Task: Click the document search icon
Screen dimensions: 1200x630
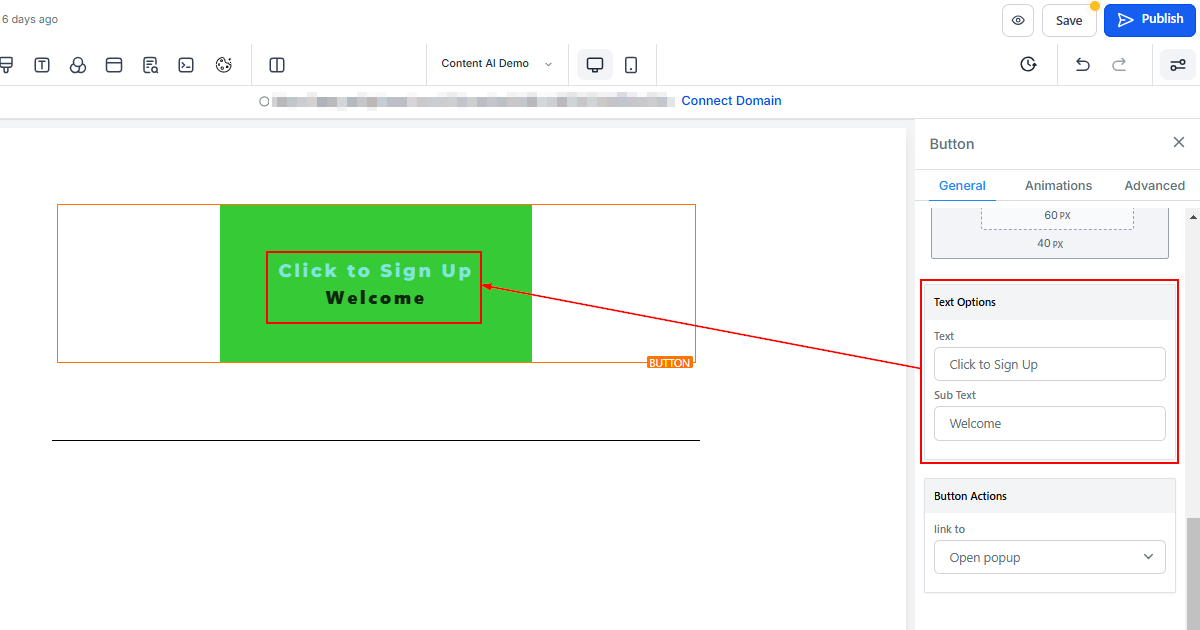Action: pos(150,65)
